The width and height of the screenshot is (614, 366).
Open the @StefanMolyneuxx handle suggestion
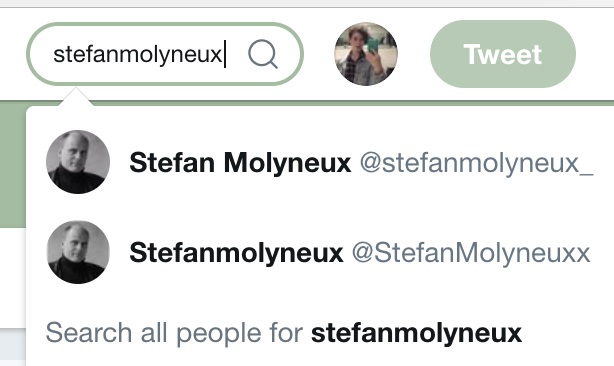point(471,253)
